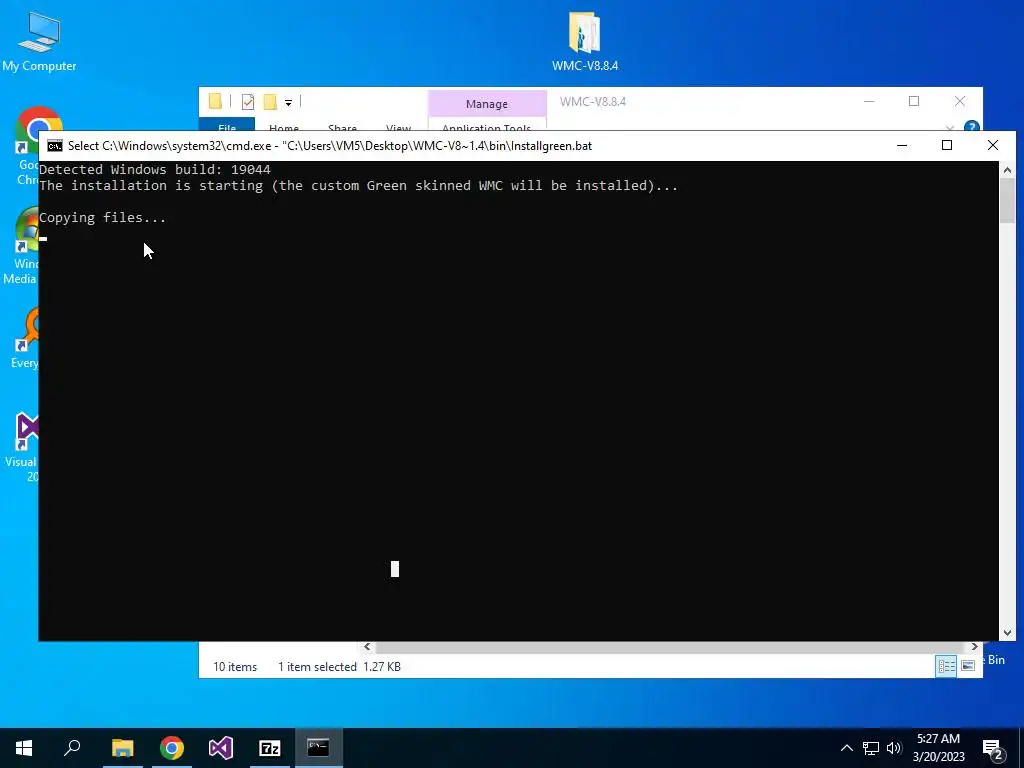Minimize the cmd.exe window
Screen dimensions: 1024x768
pos(902,146)
